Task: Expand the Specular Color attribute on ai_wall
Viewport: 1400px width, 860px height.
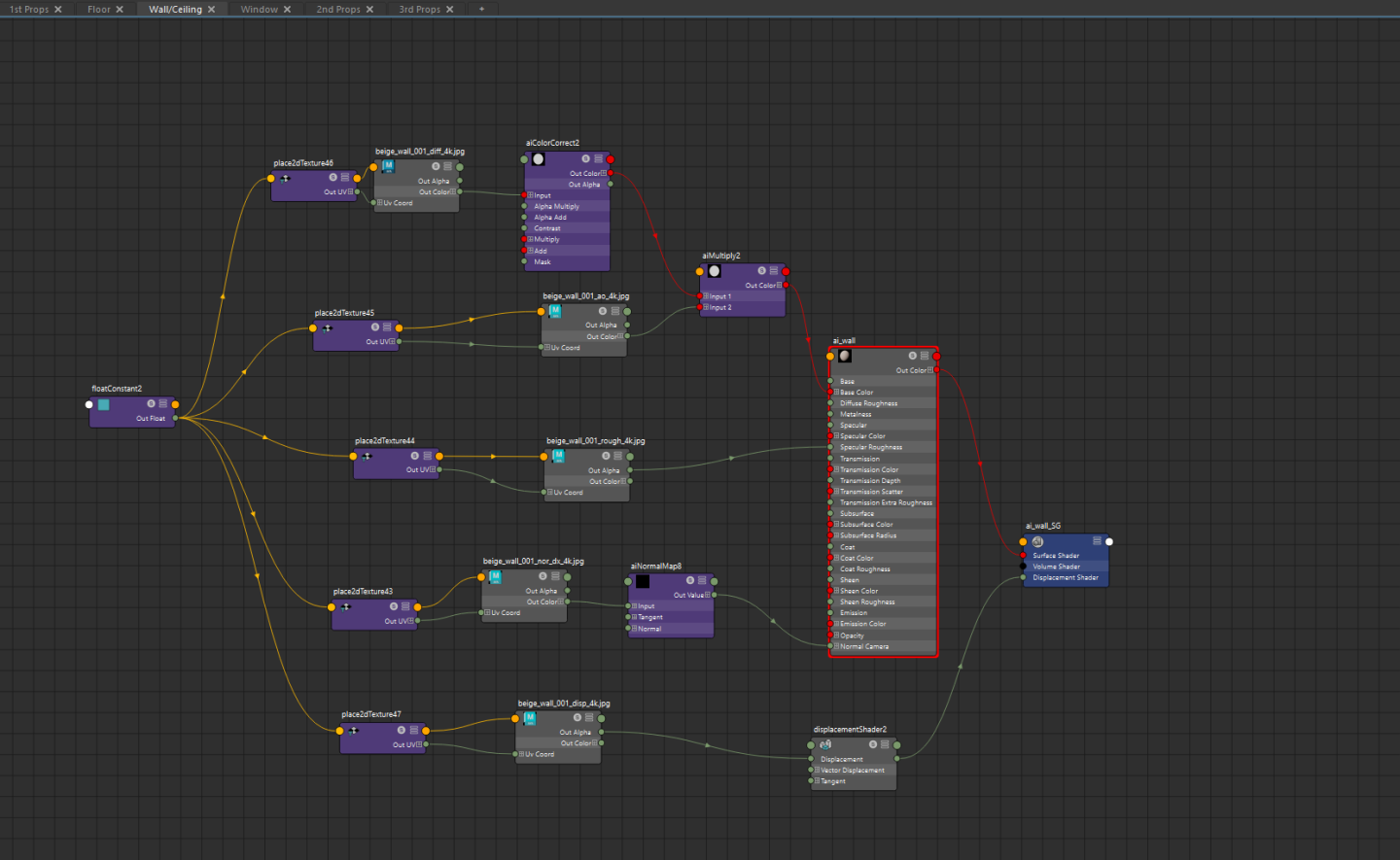Action: click(836, 436)
